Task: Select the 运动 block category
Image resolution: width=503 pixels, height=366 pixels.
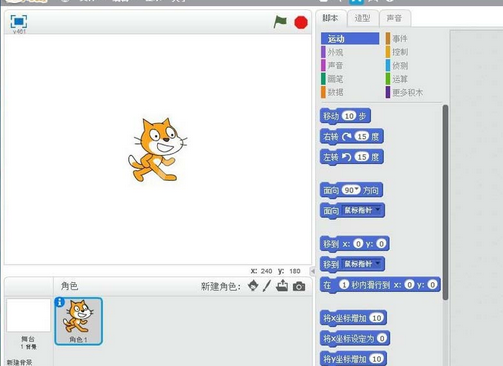Action: coord(350,39)
